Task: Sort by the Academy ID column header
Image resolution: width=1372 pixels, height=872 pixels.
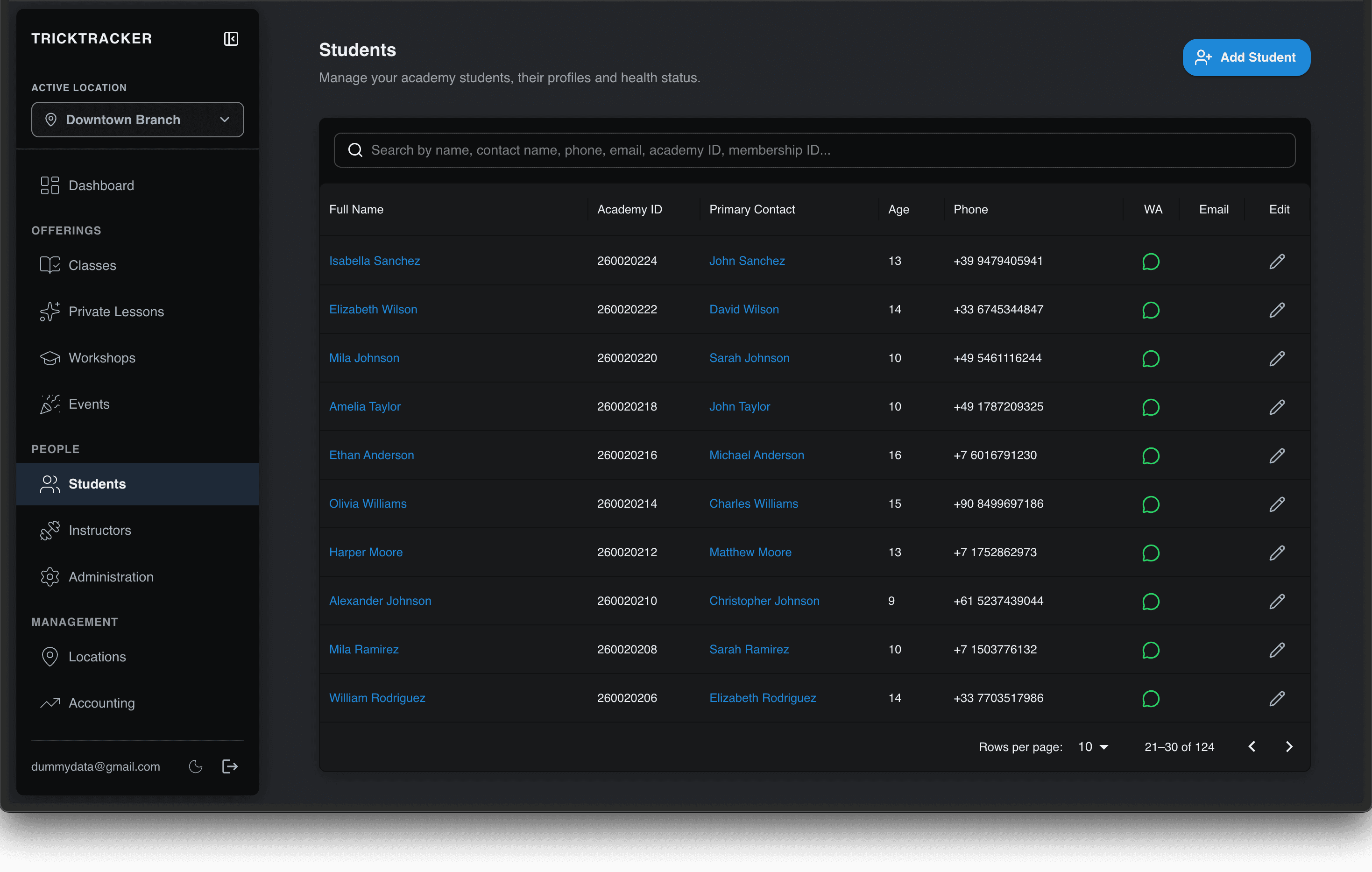Action: click(629, 210)
